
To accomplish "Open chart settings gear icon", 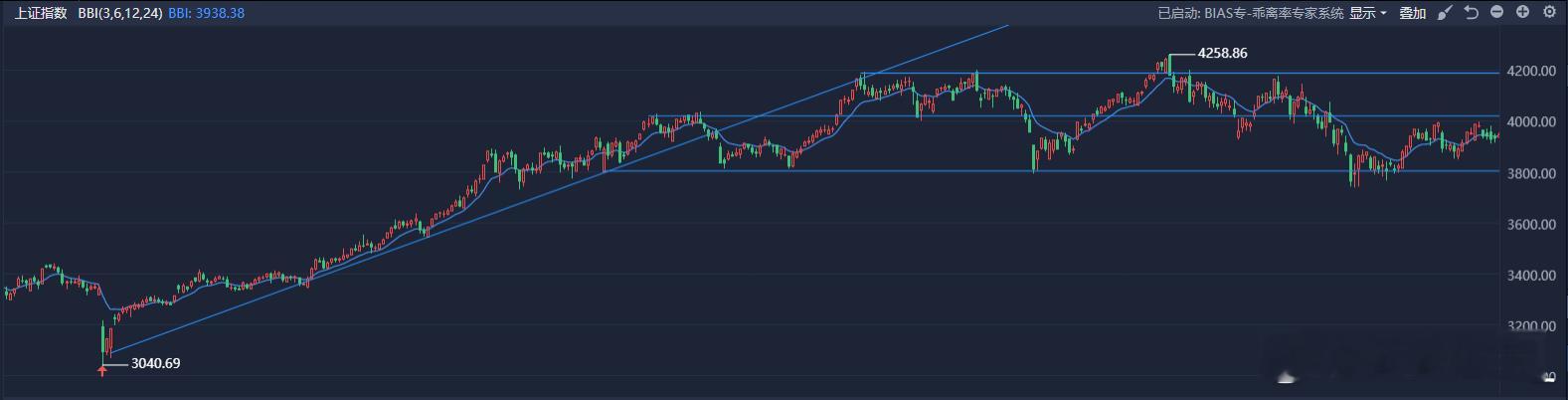I will pos(1549,12).
